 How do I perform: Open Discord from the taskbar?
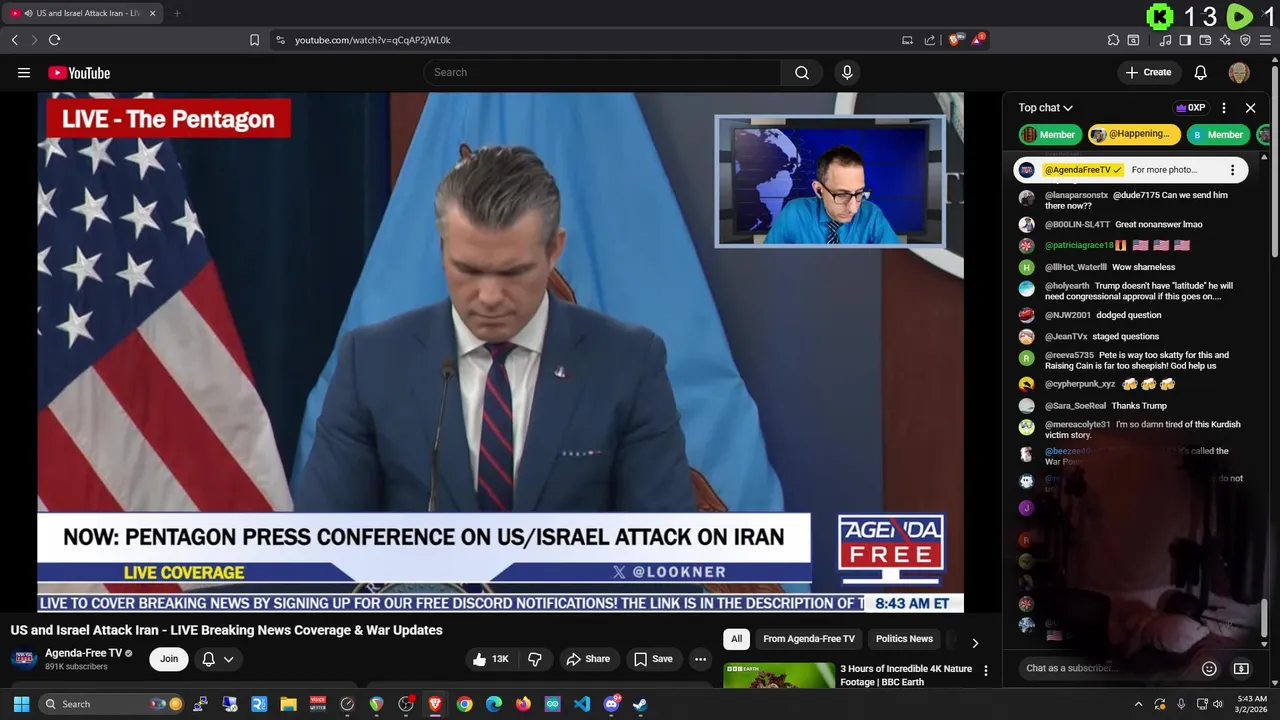(x=611, y=704)
